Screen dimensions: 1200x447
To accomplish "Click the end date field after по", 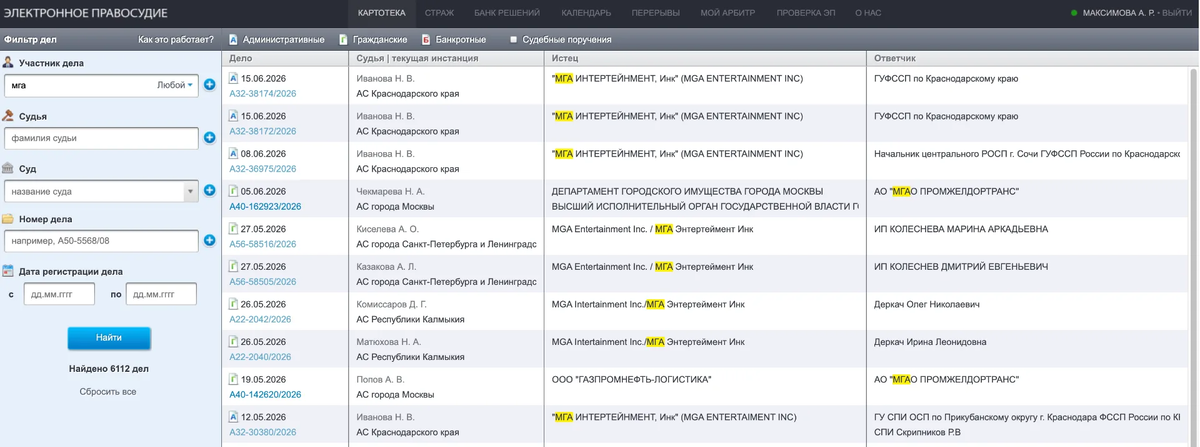I will tap(161, 294).
